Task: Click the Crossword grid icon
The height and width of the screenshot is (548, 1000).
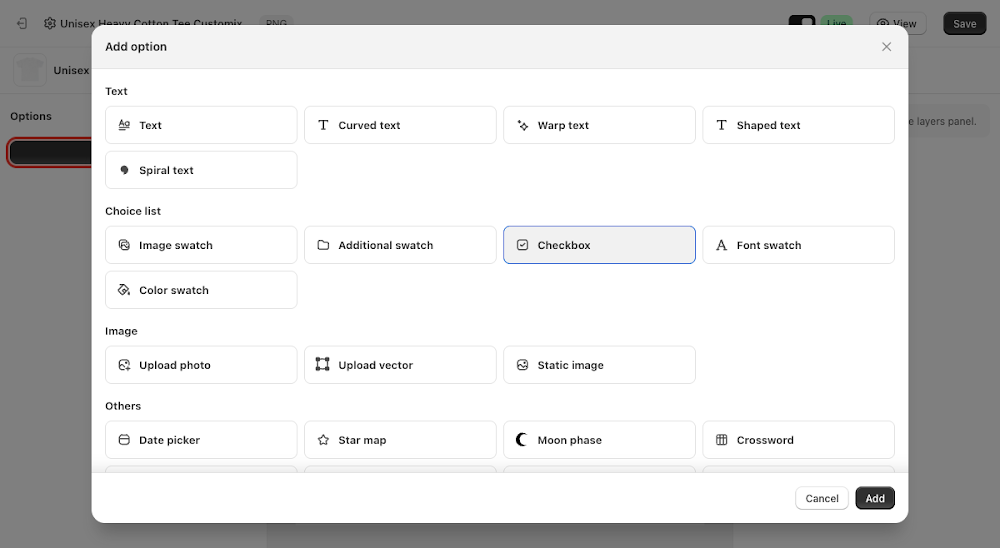Action: tap(721, 440)
